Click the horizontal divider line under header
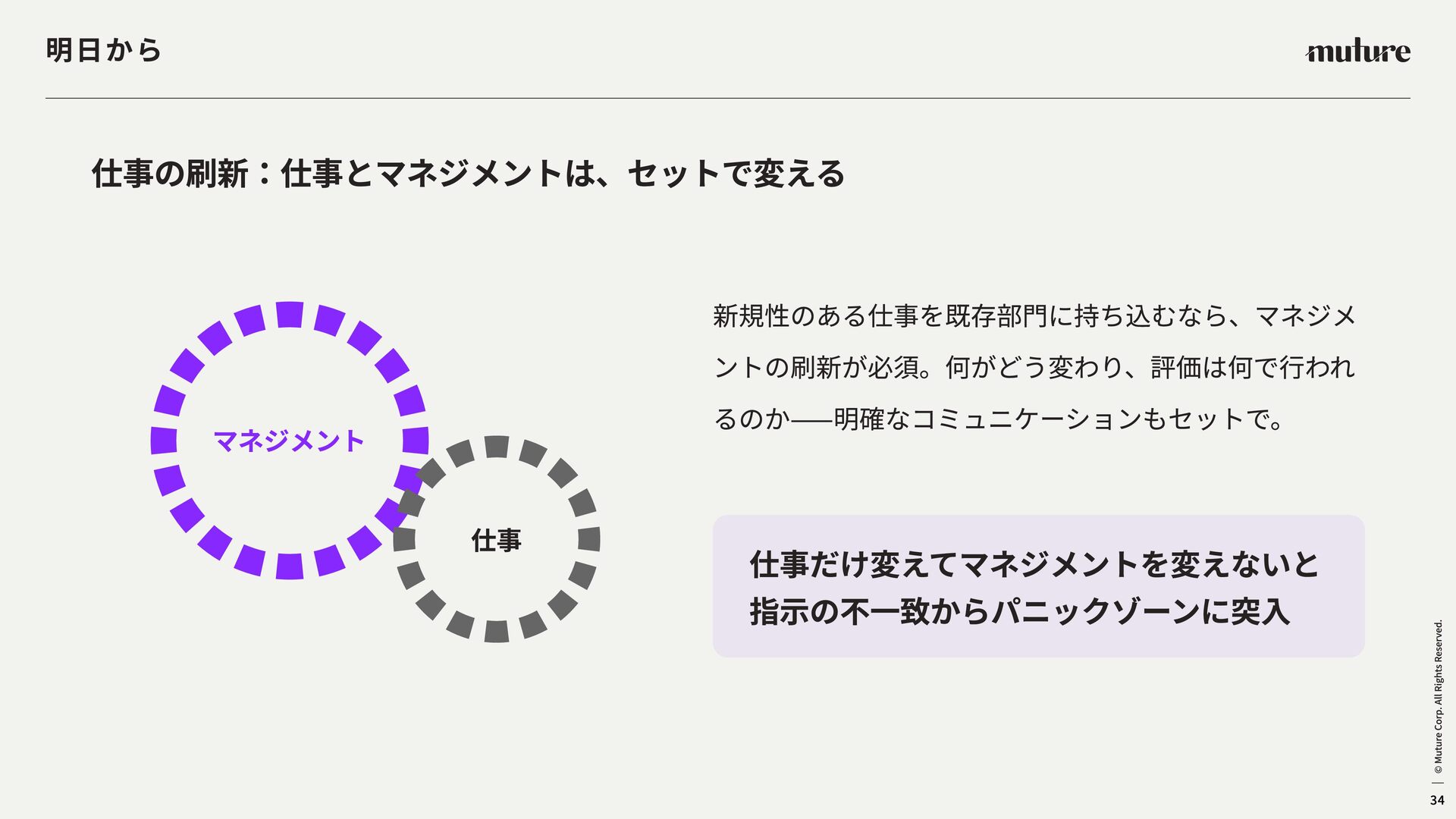The height and width of the screenshot is (819, 1456). click(728, 98)
